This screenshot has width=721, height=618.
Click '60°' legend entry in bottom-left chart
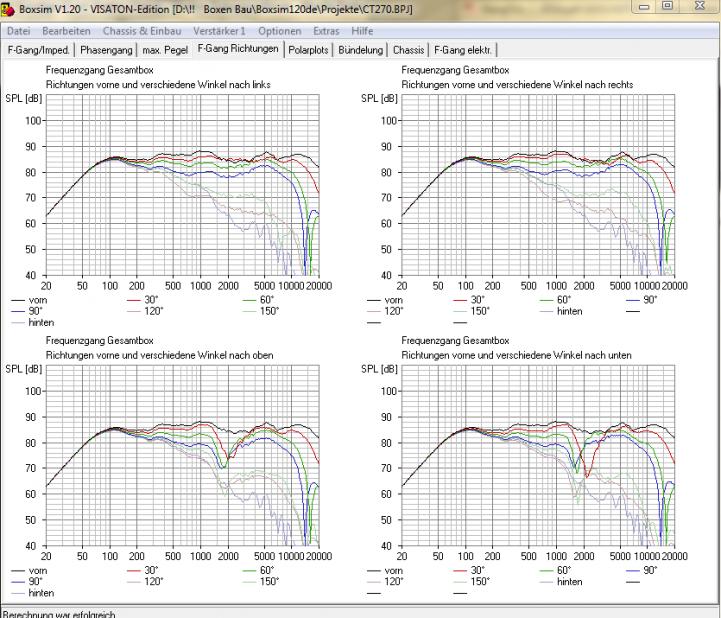259,570
